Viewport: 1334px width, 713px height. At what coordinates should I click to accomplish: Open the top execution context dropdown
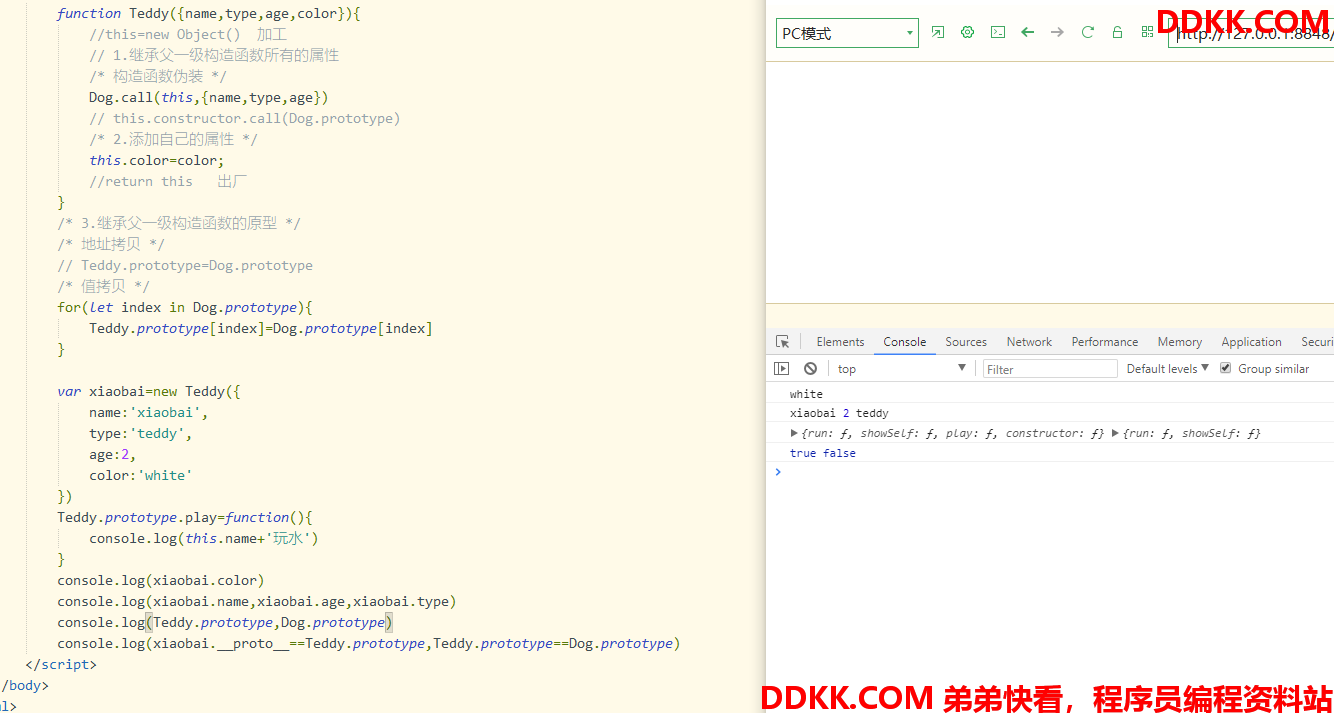[x=901, y=369]
